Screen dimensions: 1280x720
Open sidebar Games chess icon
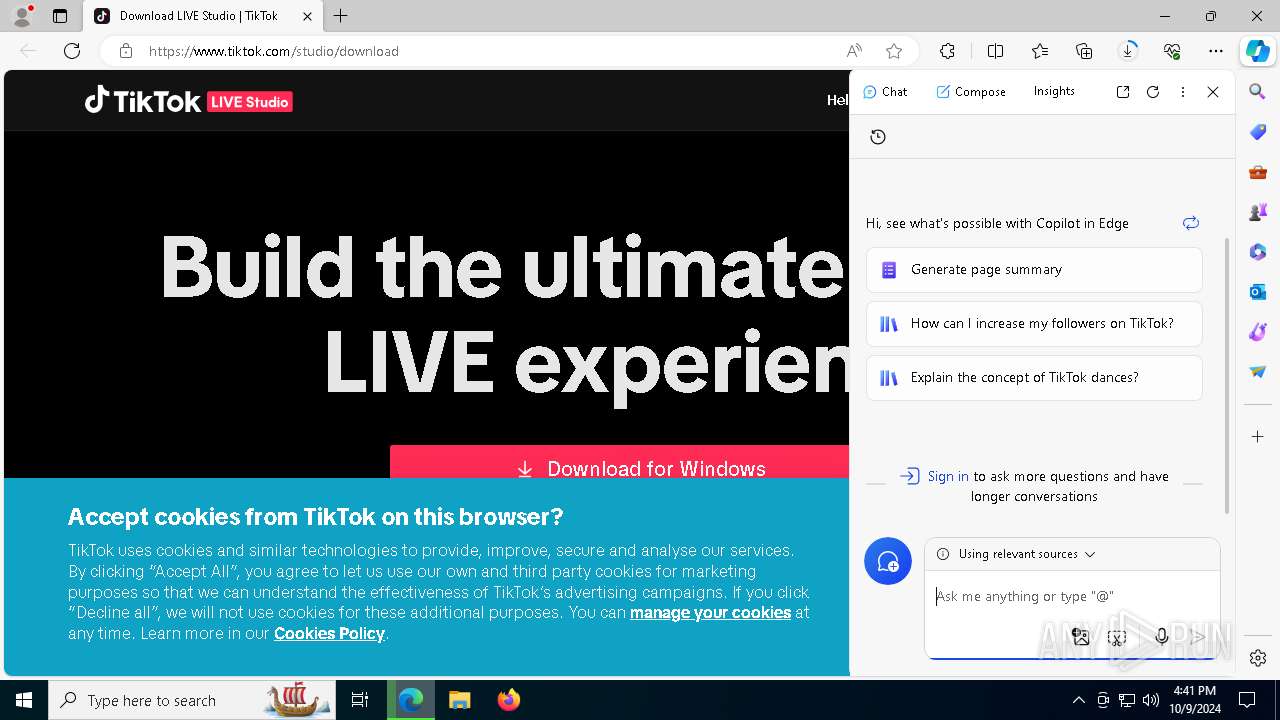1258,212
